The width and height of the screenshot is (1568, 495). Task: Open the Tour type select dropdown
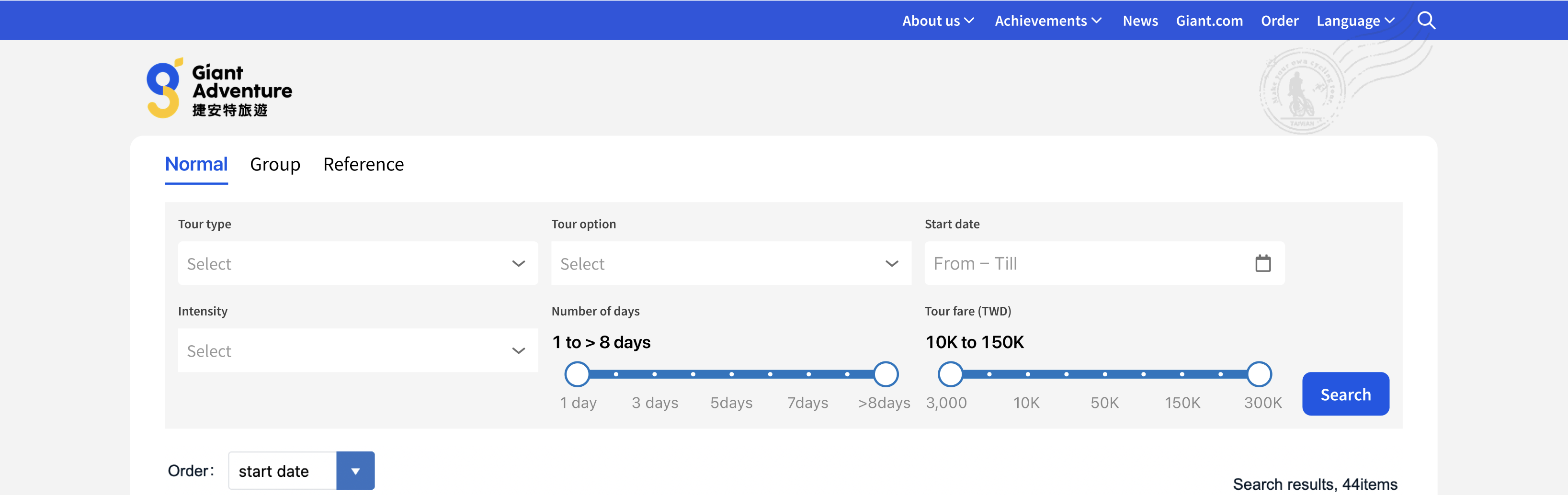click(x=357, y=263)
